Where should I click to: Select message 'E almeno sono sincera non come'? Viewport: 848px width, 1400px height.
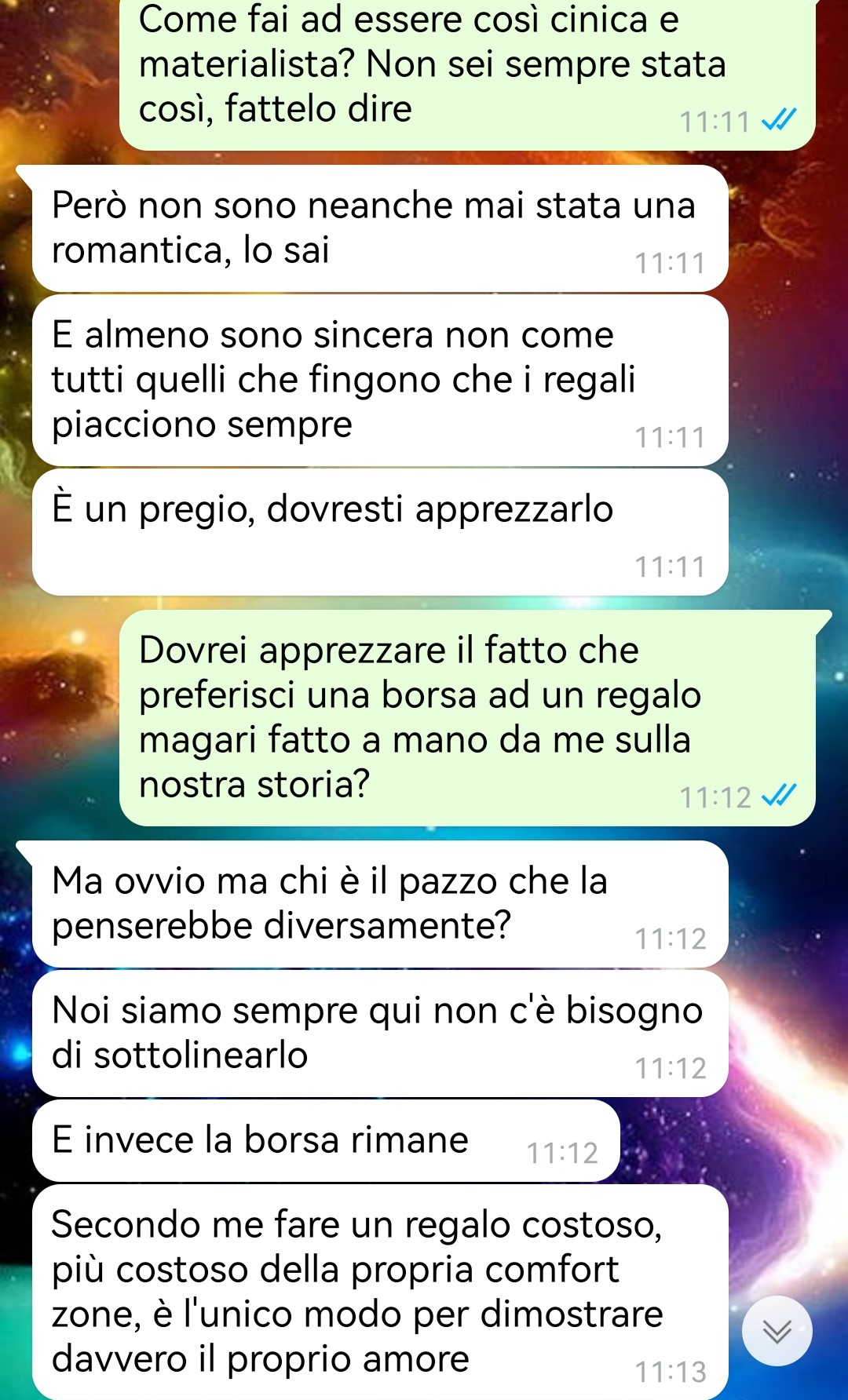point(380,381)
